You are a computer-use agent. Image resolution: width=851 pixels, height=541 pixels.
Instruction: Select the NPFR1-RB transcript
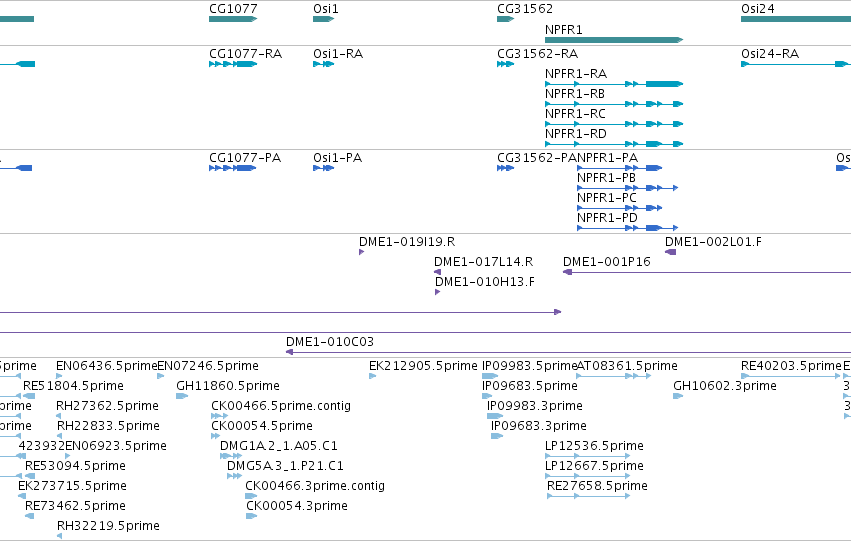[x=614, y=104]
